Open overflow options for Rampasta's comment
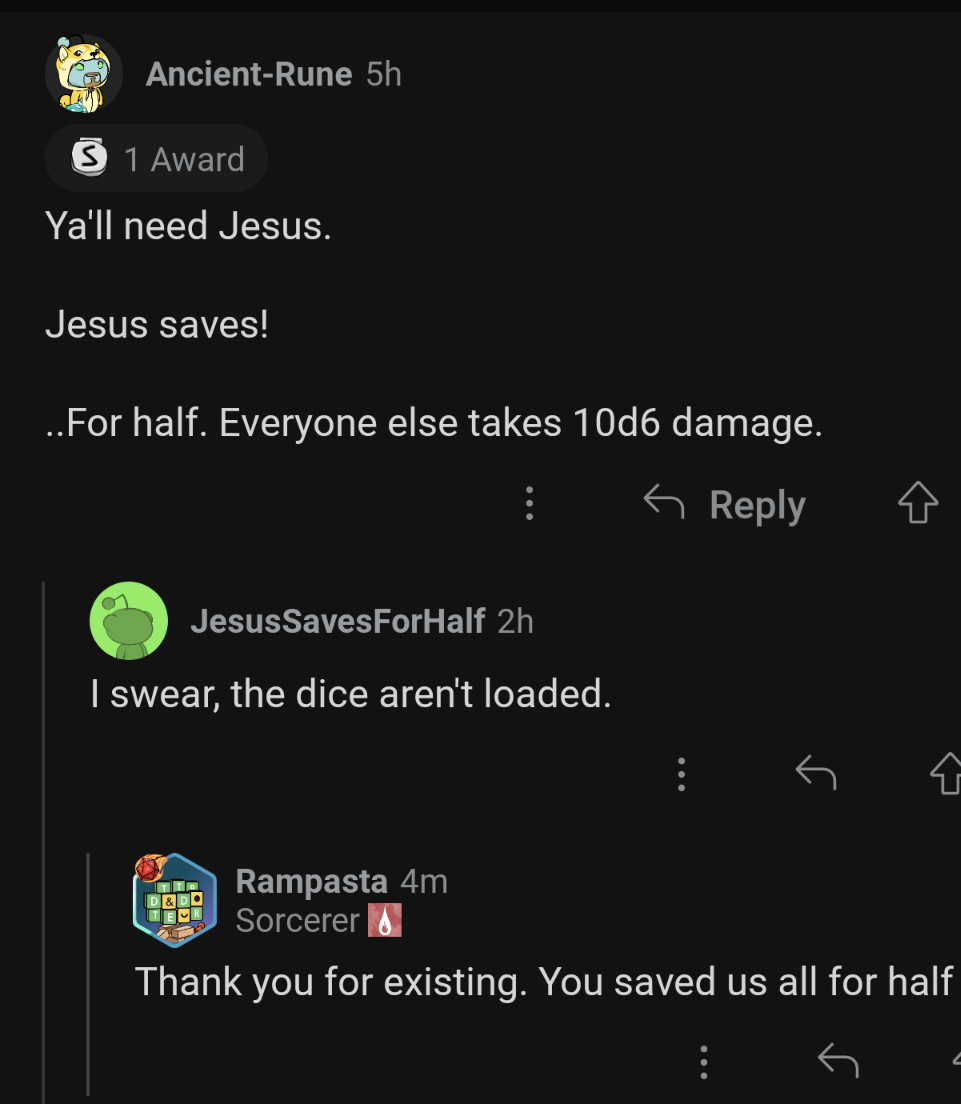 704,1060
